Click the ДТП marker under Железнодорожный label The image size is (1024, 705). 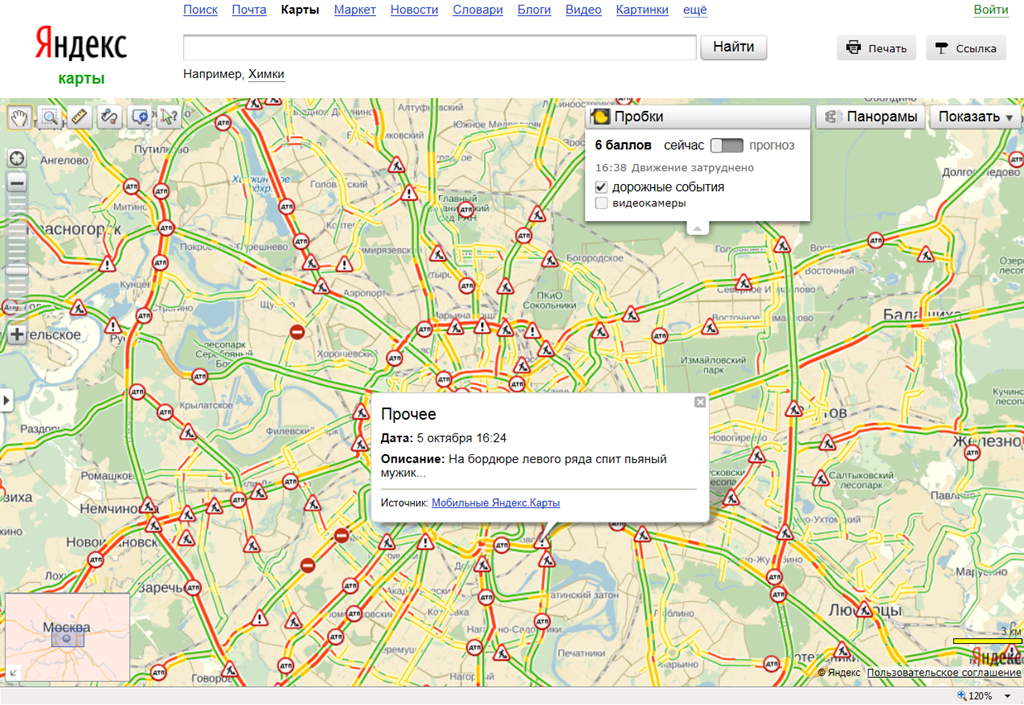click(972, 452)
